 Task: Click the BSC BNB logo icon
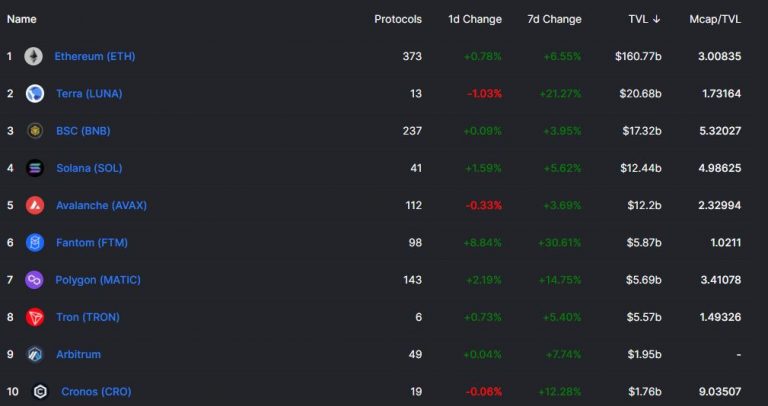(x=34, y=131)
